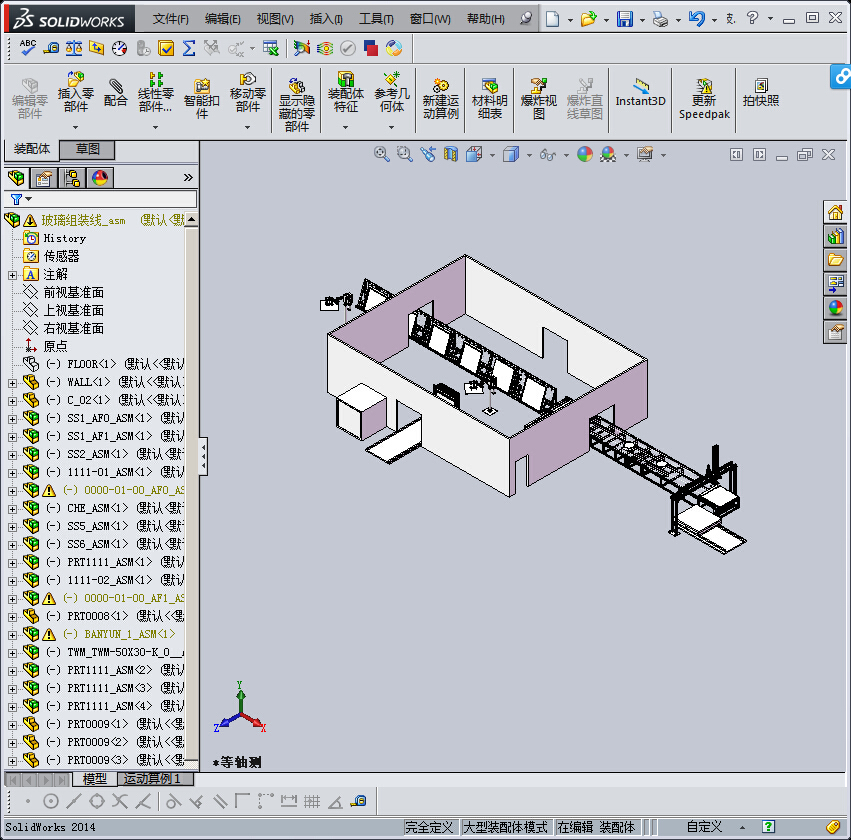Open the Mass Properties scale icon
The height and width of the screenshot is (840, 851).
point(74,48)
